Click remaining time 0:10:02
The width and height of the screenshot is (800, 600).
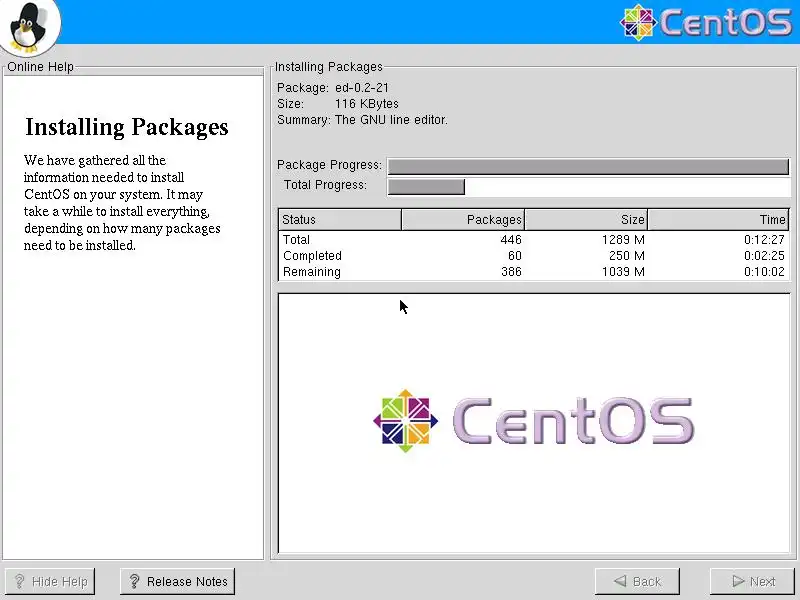(764, 272)
